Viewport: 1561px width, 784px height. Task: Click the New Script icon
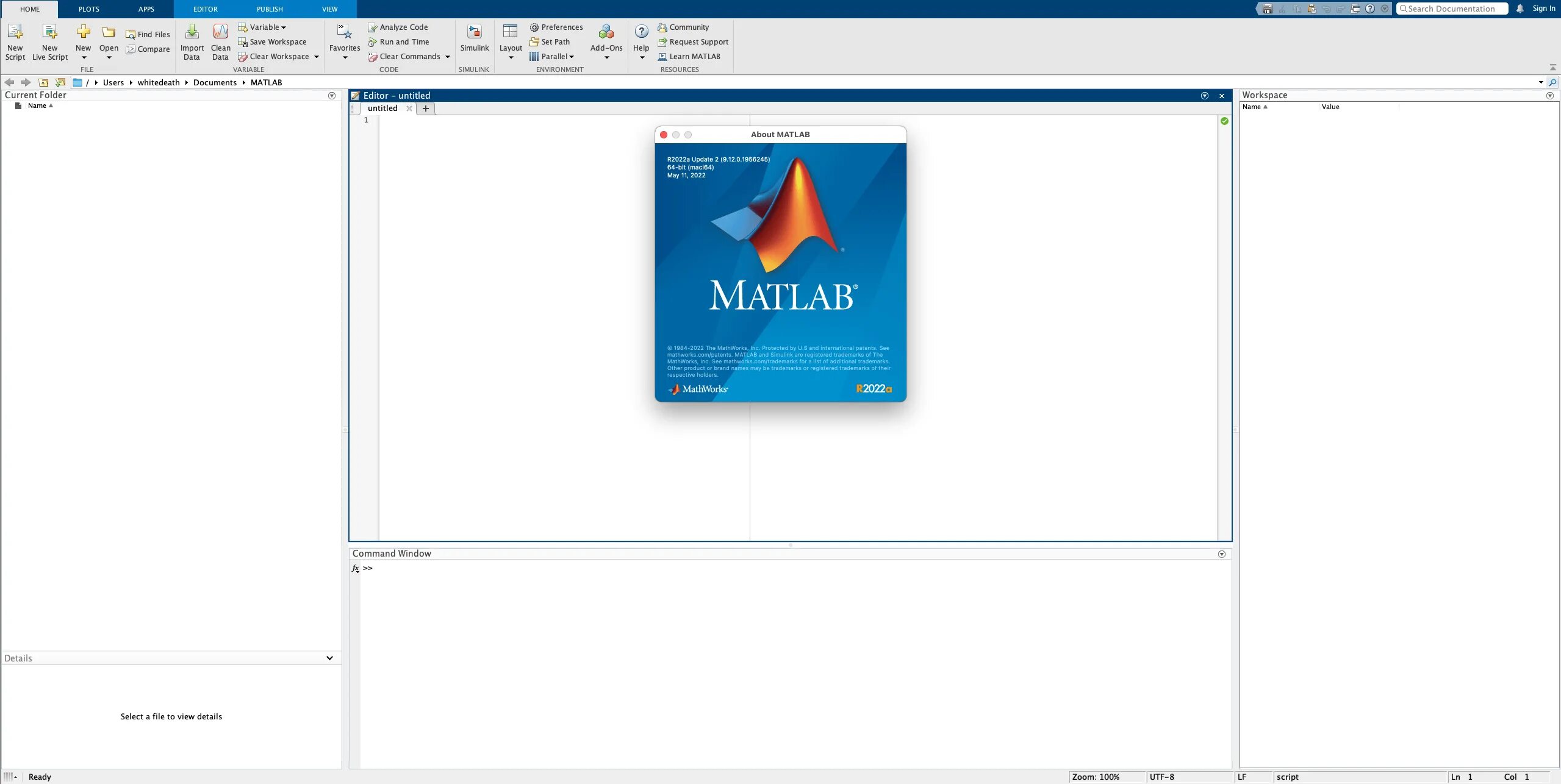(15, 32)
